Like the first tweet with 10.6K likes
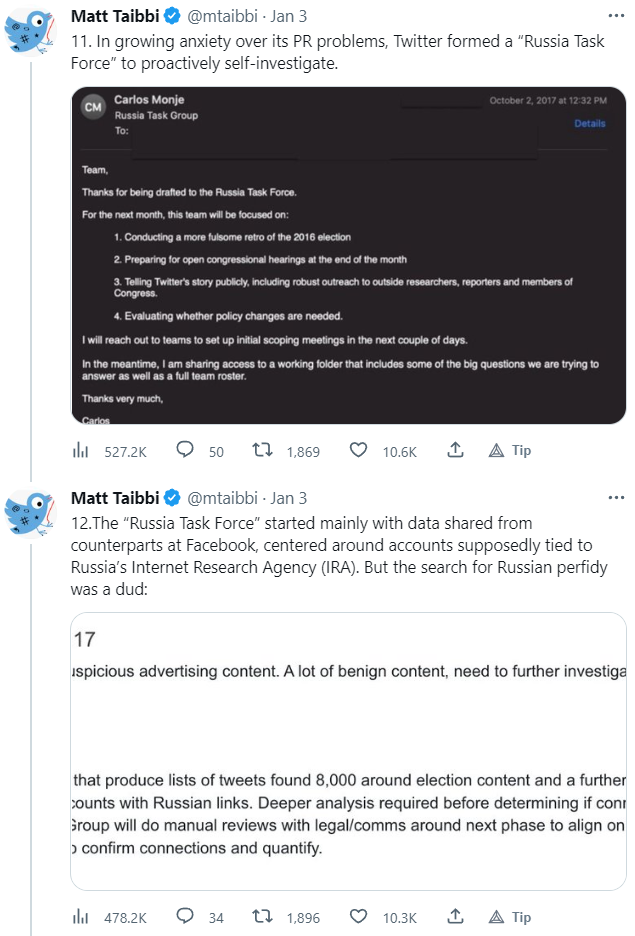This screenshot has height=936, width=635. (358, 451)
